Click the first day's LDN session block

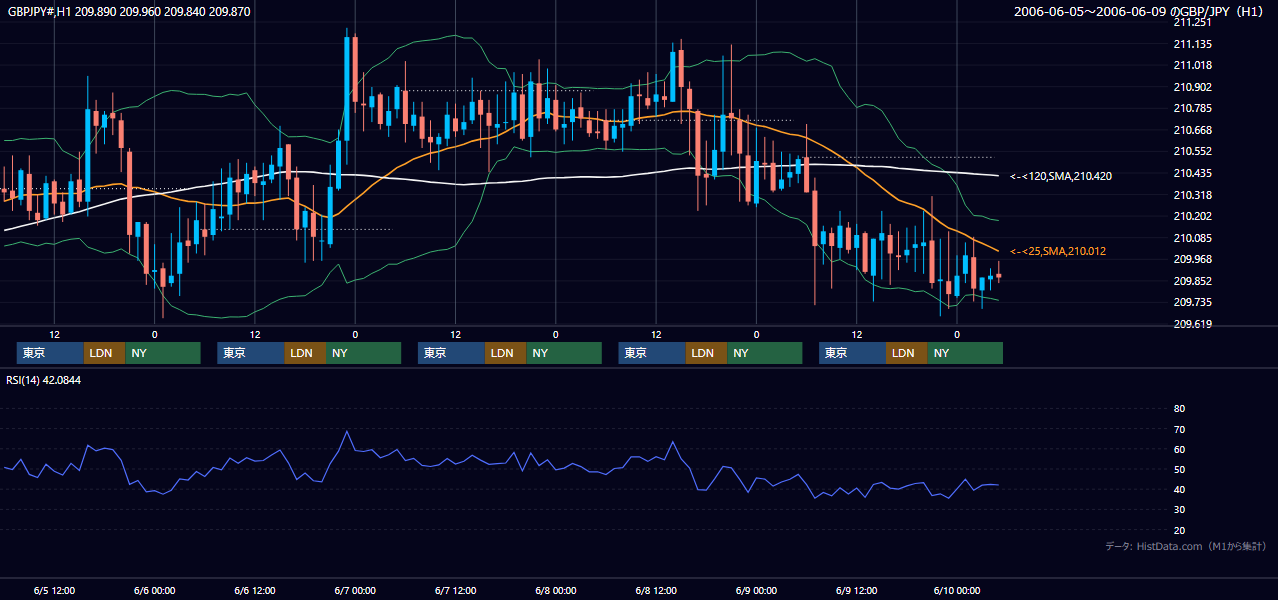click(x=105, y=353)
